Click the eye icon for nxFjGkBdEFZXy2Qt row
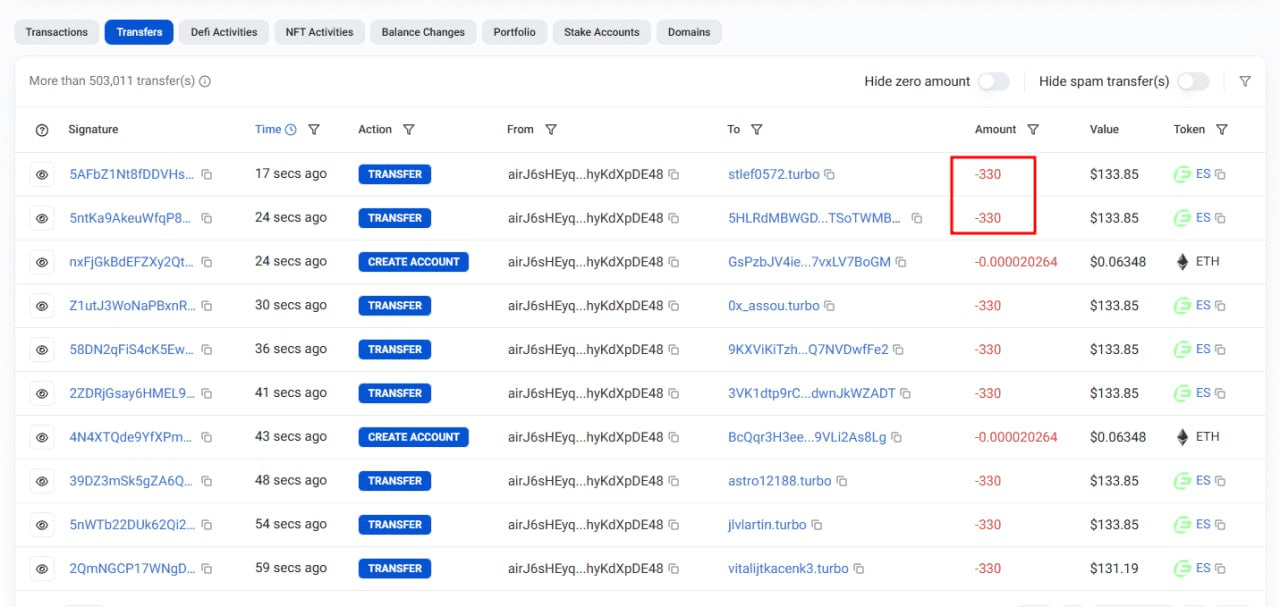 [x=42, y=262]
